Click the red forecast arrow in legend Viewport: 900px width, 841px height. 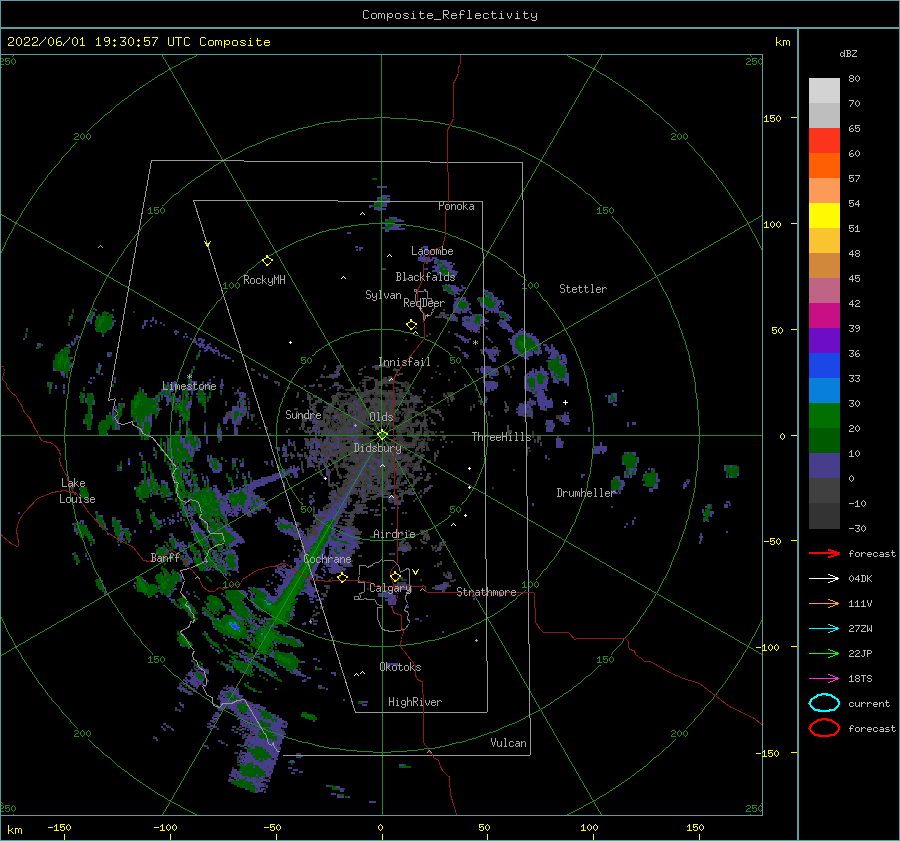824,553
